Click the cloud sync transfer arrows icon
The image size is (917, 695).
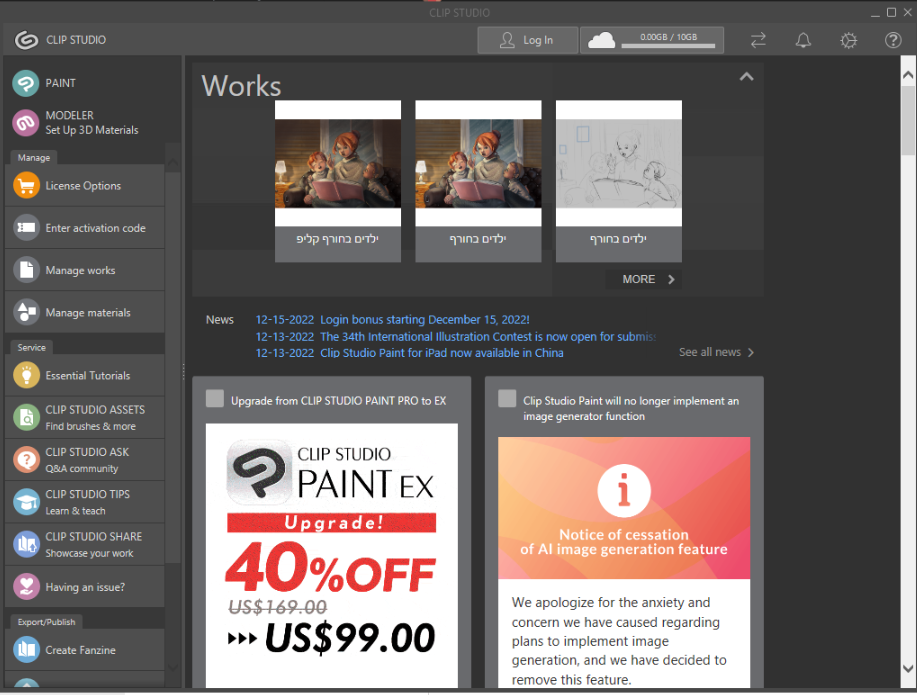[x=758, y=40]
